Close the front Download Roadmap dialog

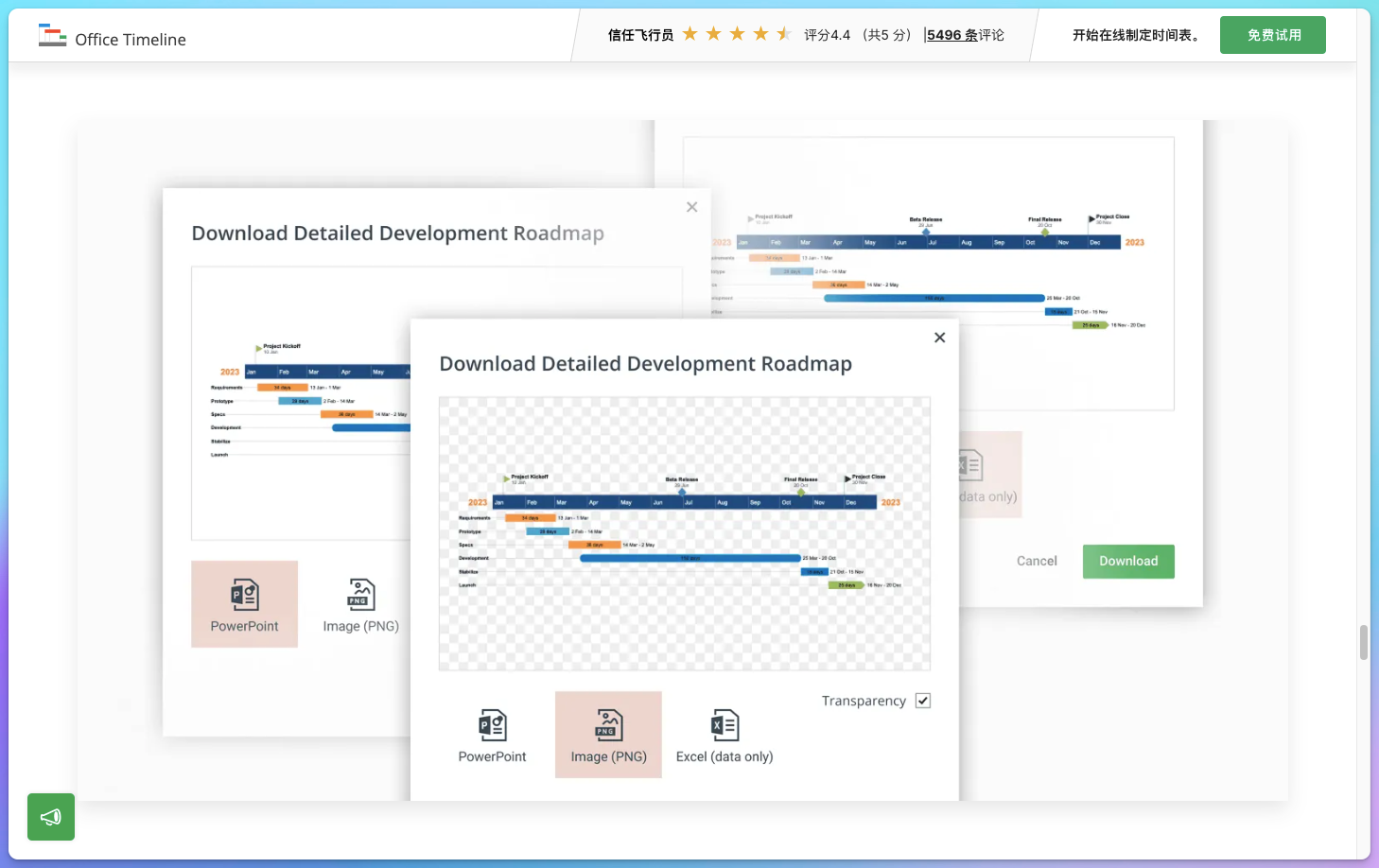[939, 338]
